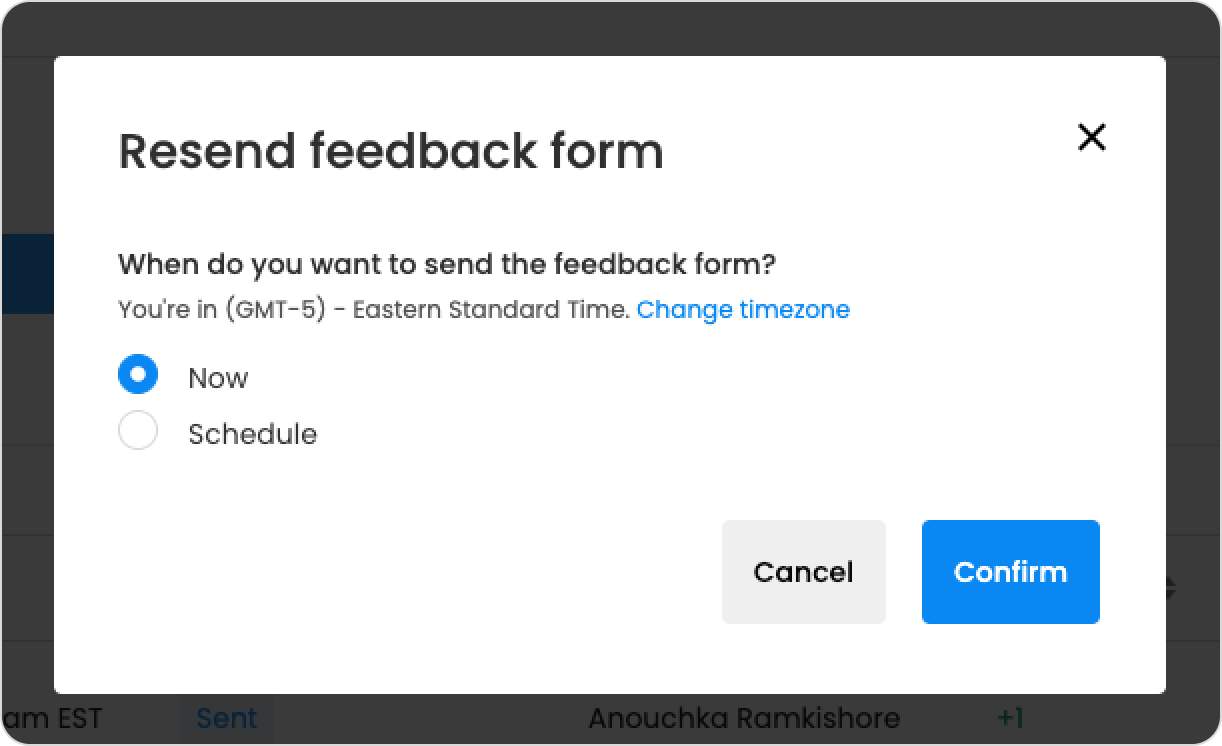Enable scheduled sending of the form
1222x746 pixels.
click(x=138, y=430)
